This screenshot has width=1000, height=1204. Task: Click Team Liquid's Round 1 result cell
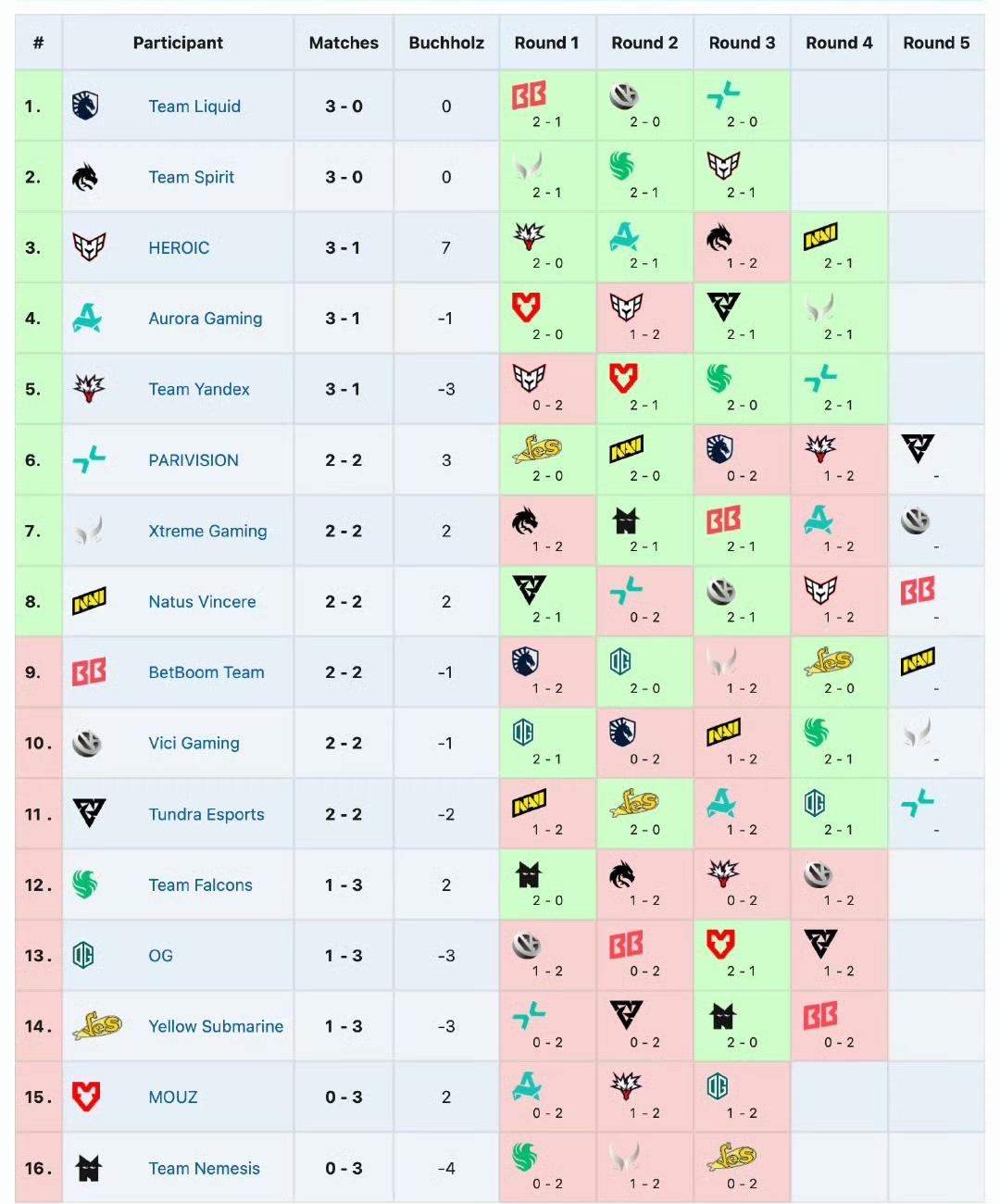tap(546, 106)
